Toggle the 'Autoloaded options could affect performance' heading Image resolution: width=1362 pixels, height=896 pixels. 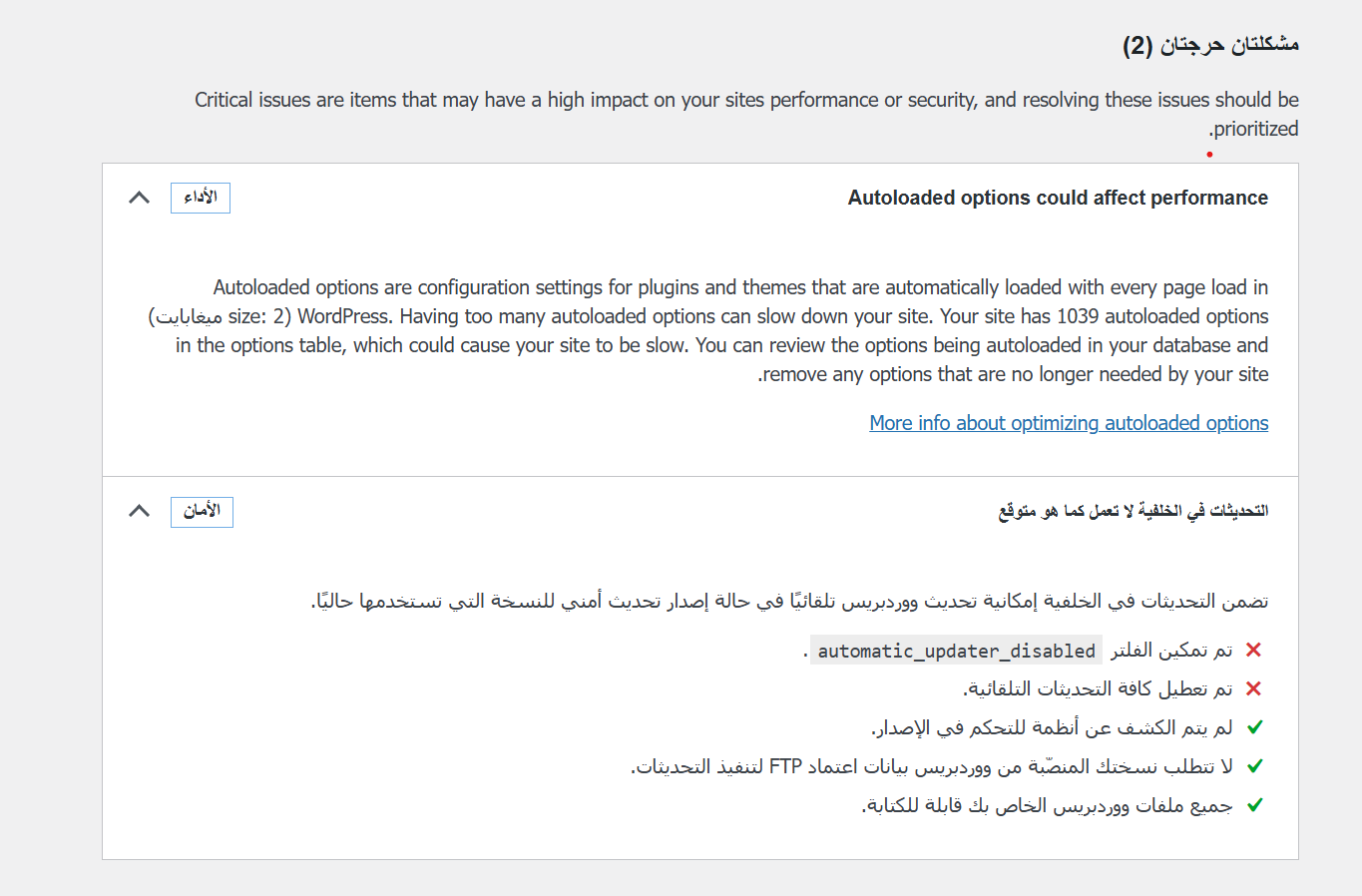pos(1058,198)
